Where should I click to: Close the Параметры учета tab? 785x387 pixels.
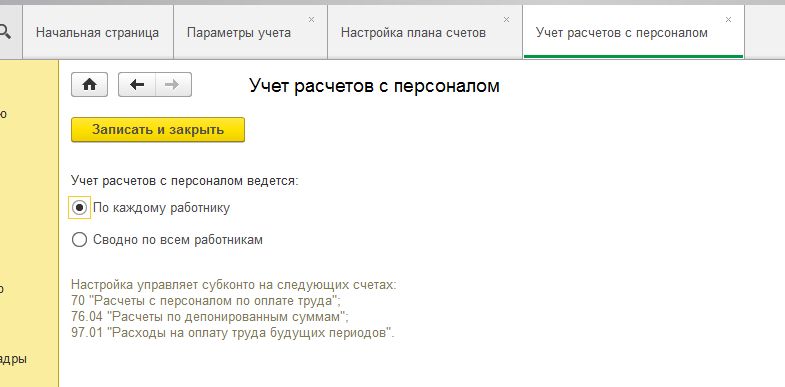point(311,20)
